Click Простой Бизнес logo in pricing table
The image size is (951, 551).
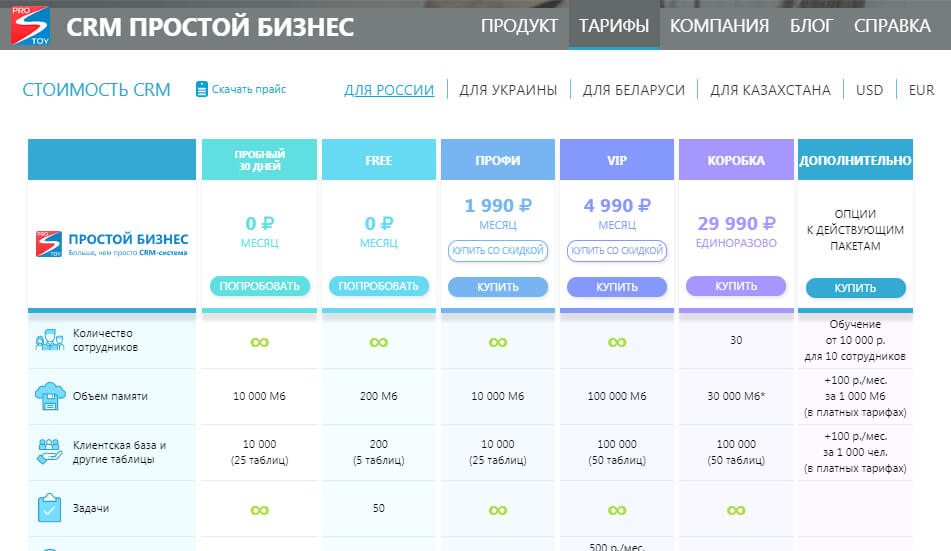[x=112, y=244]
